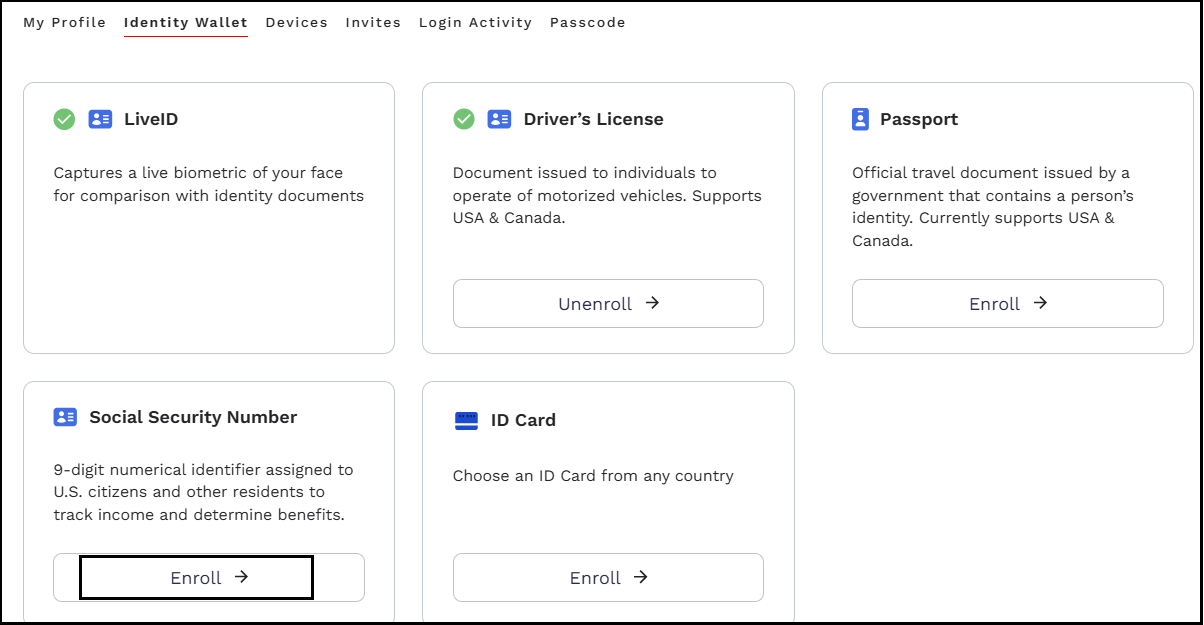The image size is (1204, 625).
Task: Click the LiveID ID-card icon
Action: [x=100, y=119]
